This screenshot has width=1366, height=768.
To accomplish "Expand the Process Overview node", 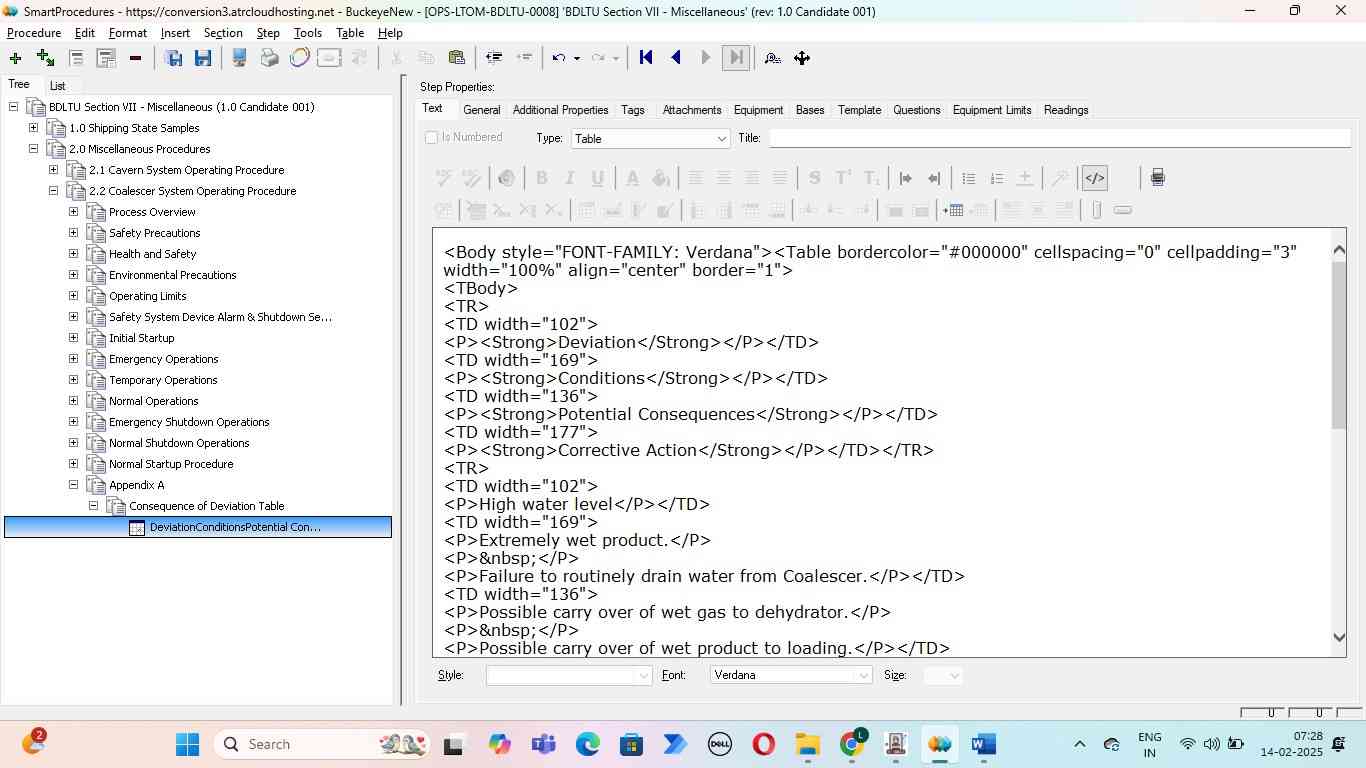I will tap(73, 212).
